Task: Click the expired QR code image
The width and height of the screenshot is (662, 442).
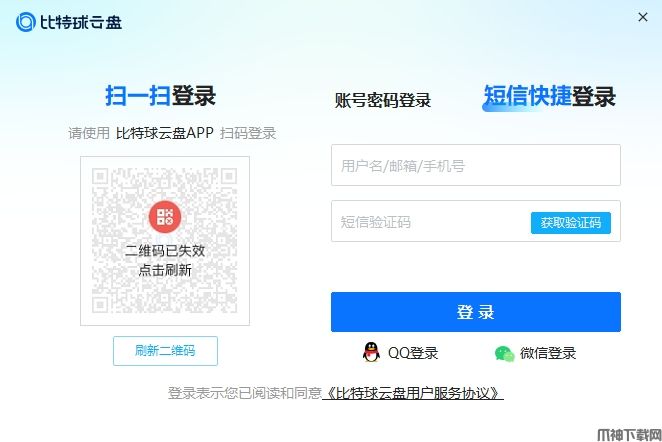Action: tap(165, 241)
